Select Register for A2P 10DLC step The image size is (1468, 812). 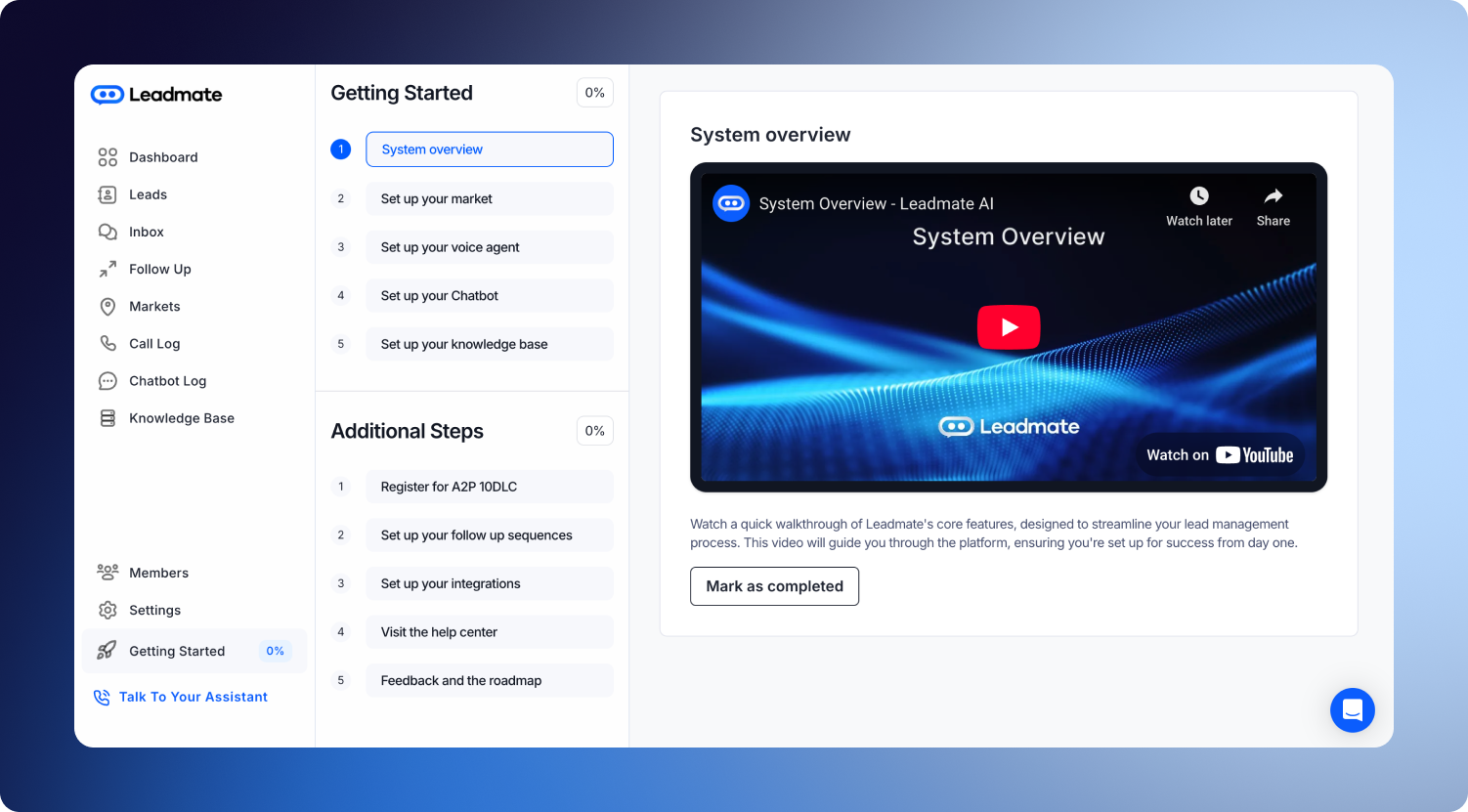(489, 487)
